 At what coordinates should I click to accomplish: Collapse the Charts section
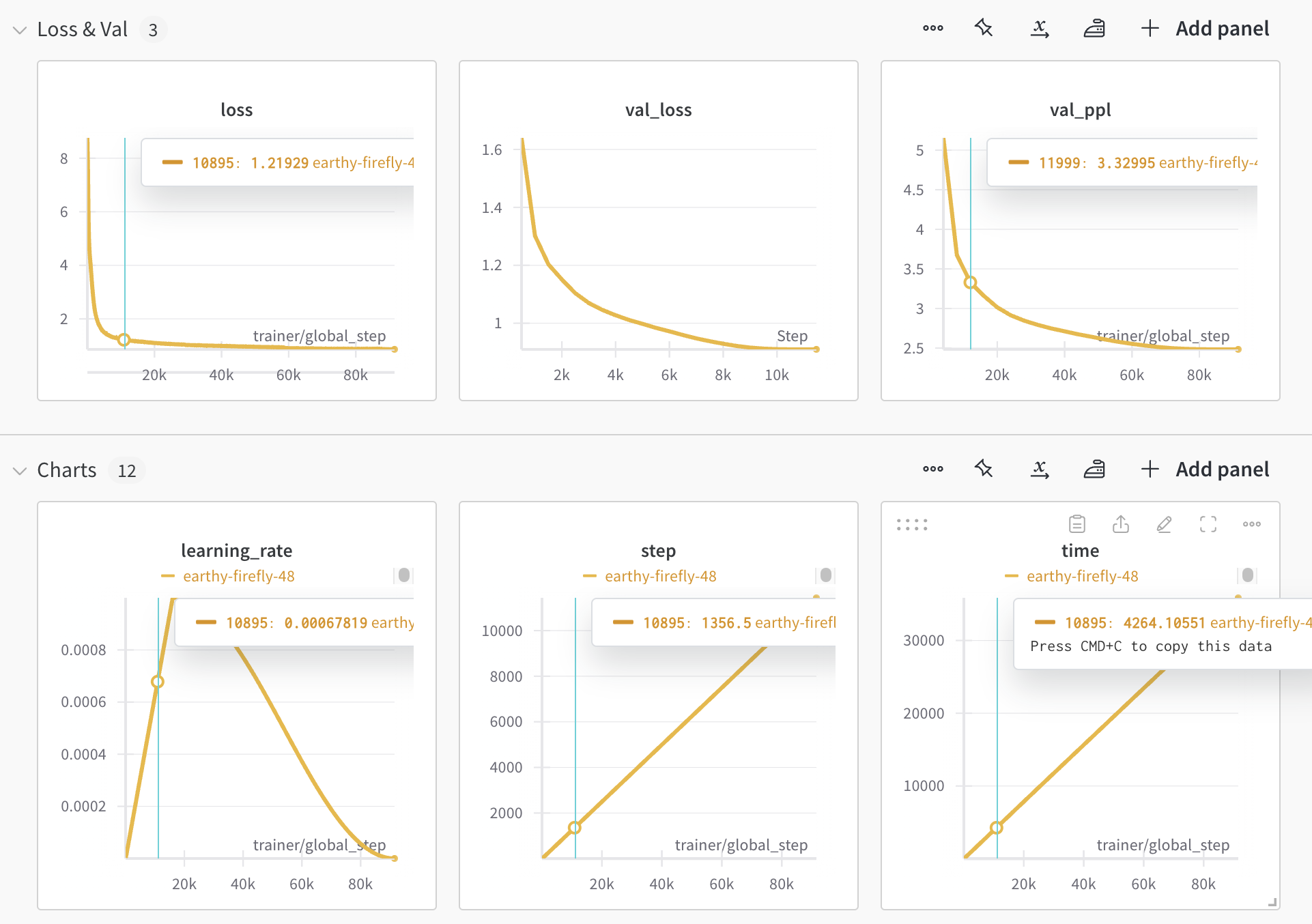click(x=20, y=471)
